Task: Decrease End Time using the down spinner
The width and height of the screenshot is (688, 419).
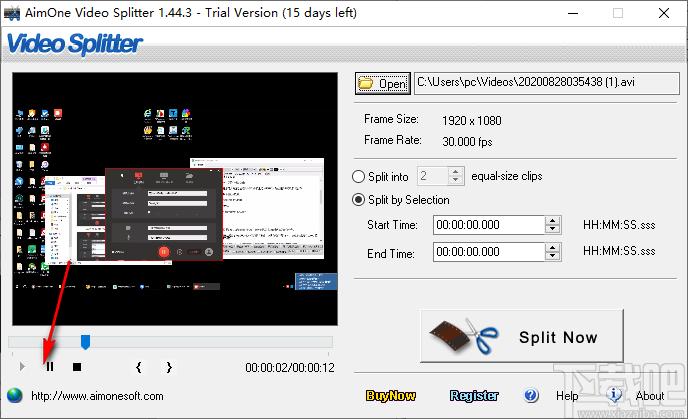Action: click(552, 256)
